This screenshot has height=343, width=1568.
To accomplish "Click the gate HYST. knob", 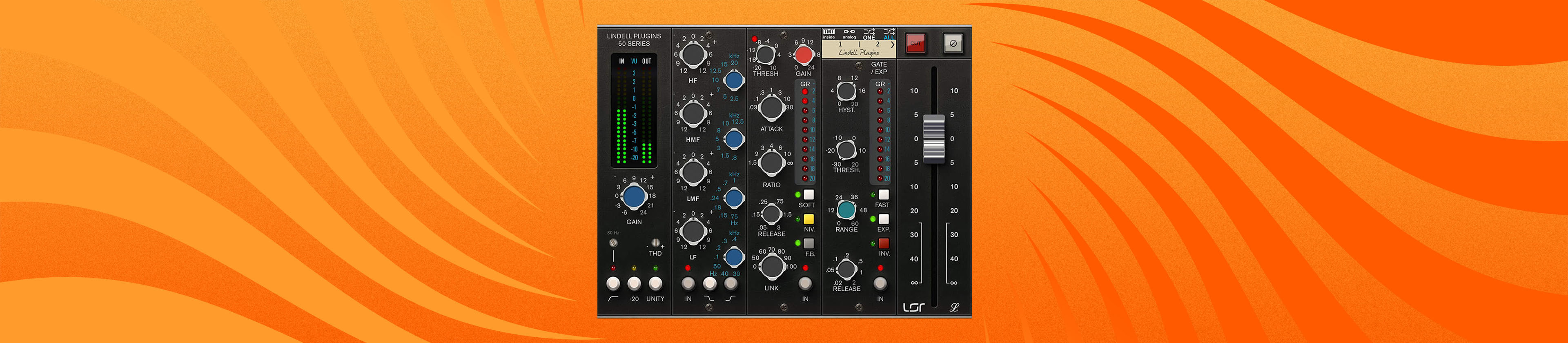I will (846, 91).
